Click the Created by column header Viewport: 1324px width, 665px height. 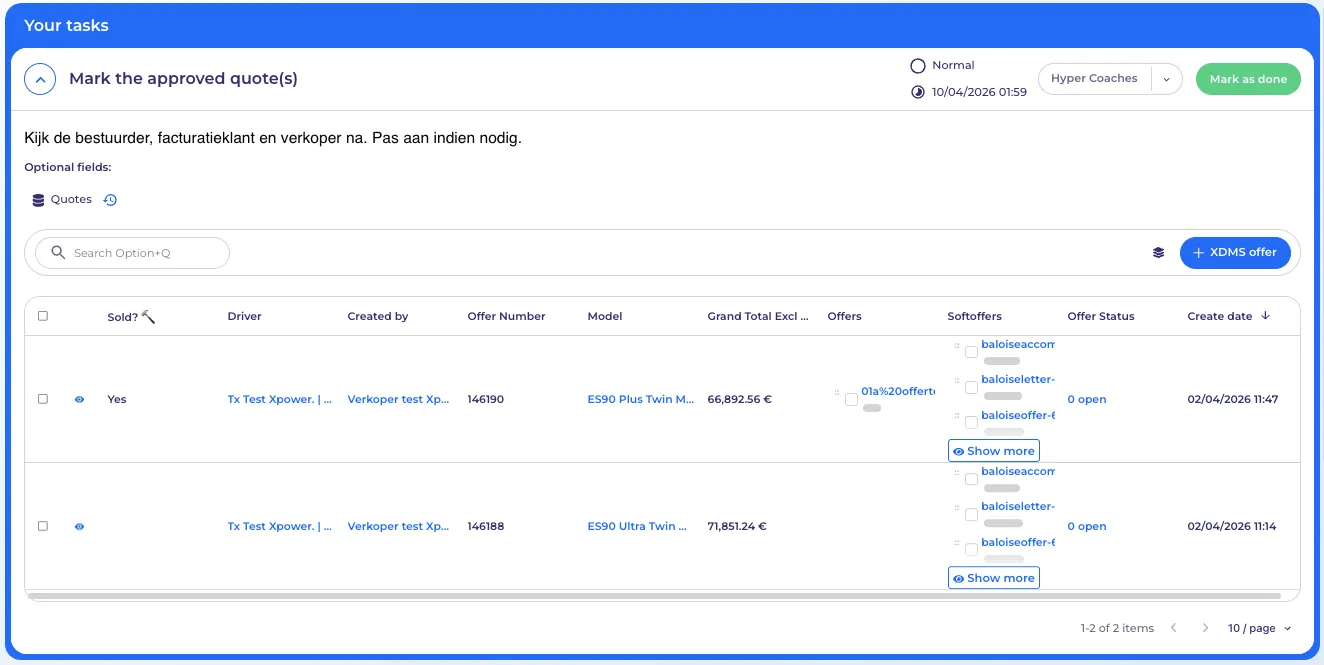point(378,316)
